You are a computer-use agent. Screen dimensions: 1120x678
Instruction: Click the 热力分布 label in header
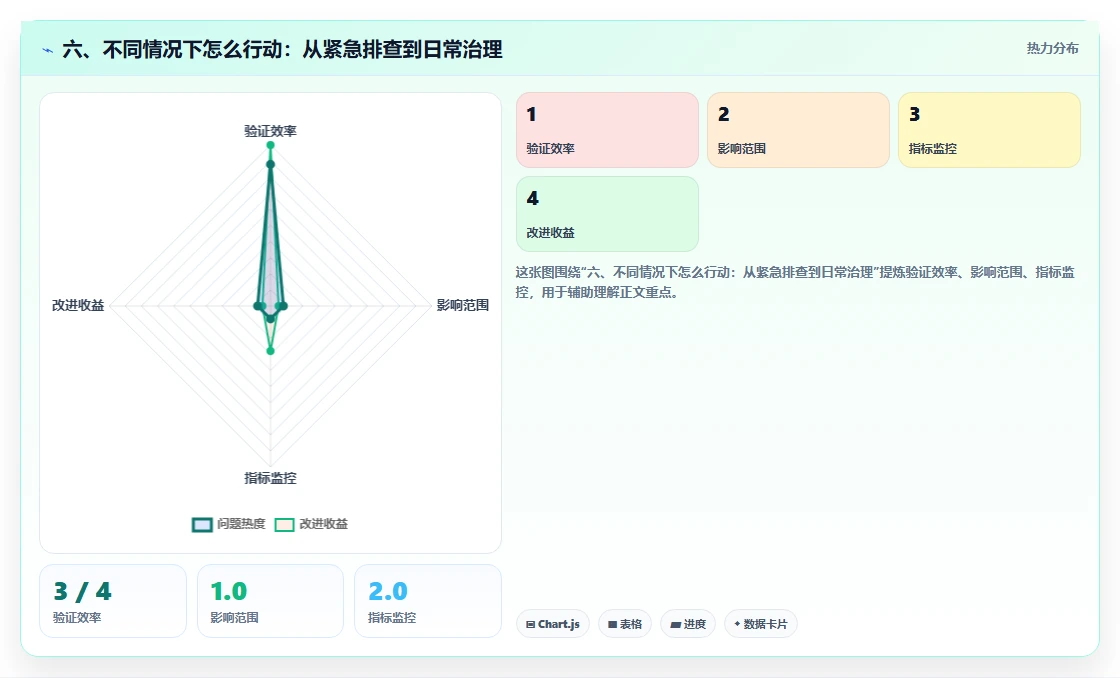click(1052, 48)
